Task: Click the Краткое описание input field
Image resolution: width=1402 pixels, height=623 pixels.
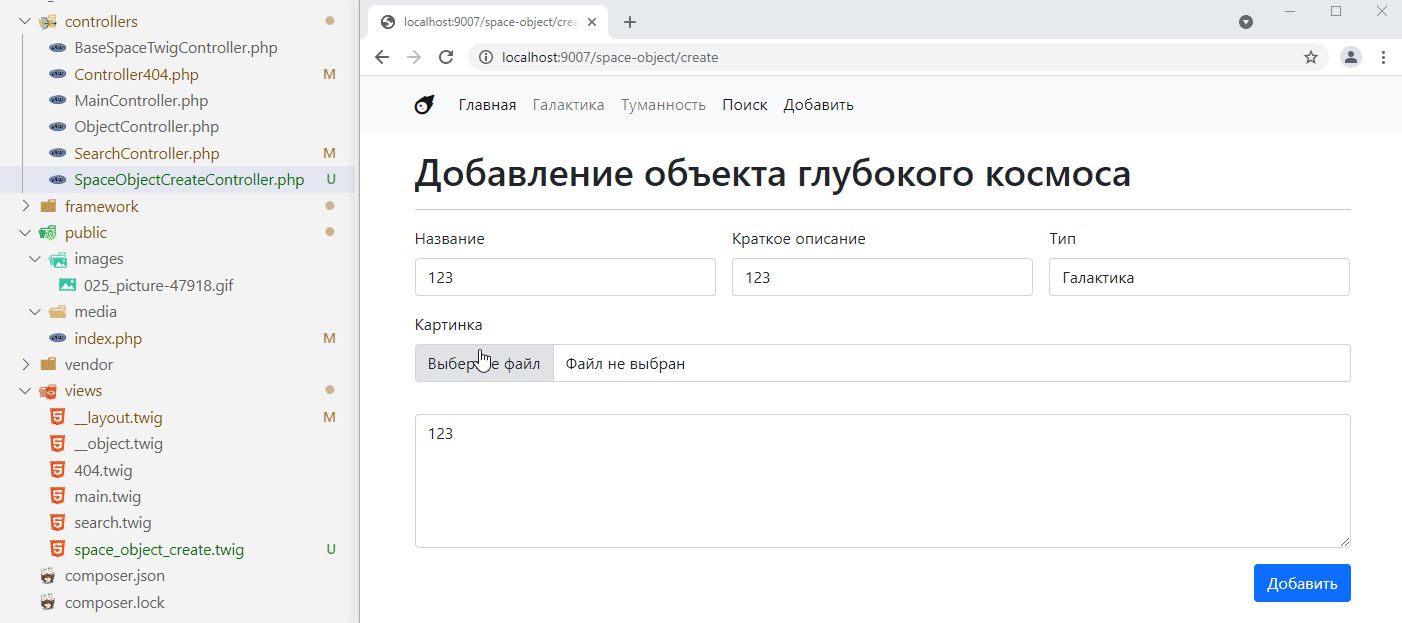Action: (x=881, y=278)
